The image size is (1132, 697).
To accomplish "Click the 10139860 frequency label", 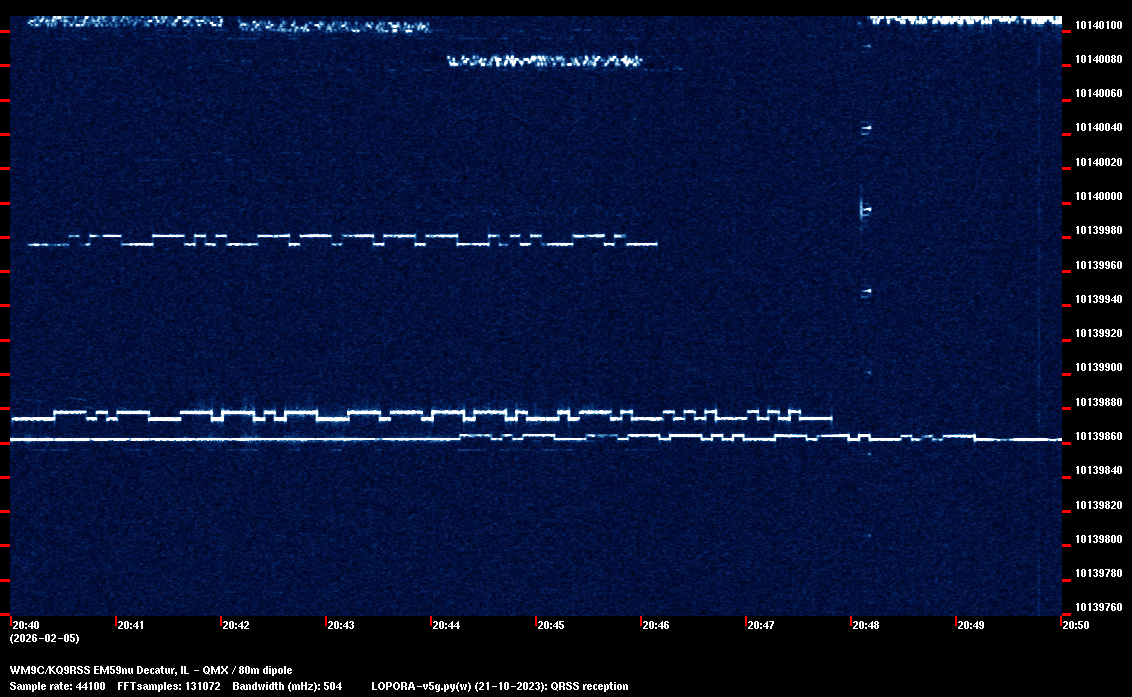I will 1097,437.
